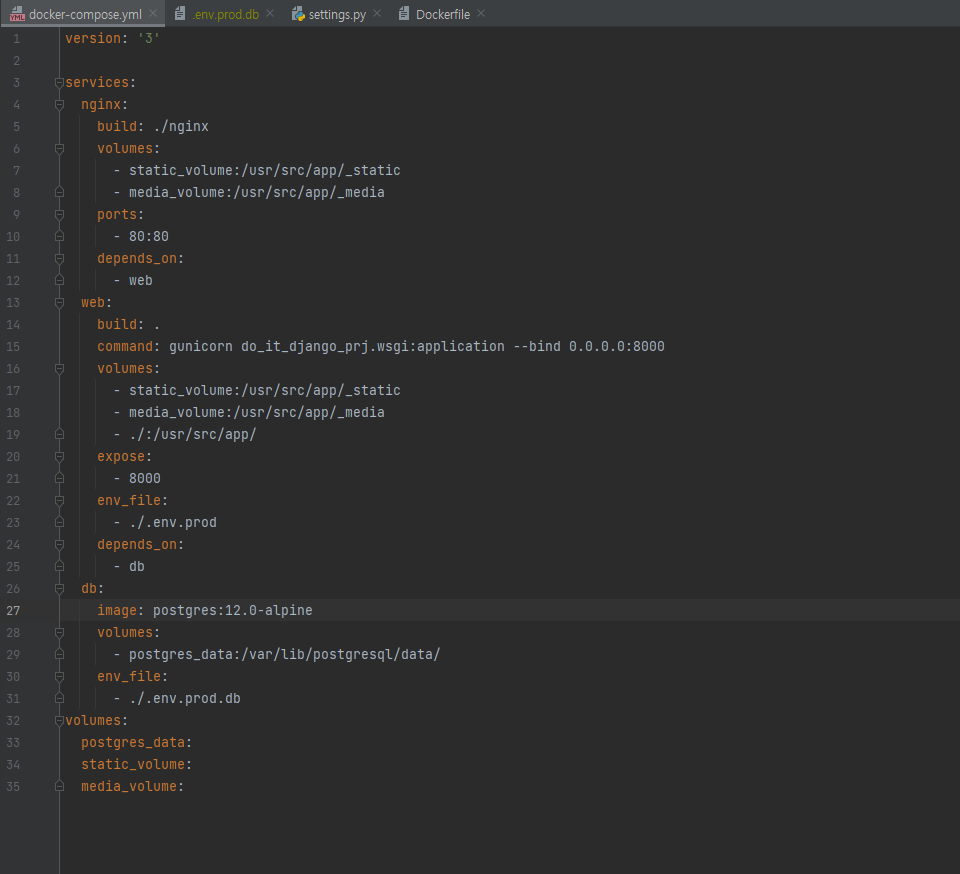Image resolution: width=960 pixels, height=874 pixels.
Task: Collapse the depends_on block on line 24
Action: 59,545
